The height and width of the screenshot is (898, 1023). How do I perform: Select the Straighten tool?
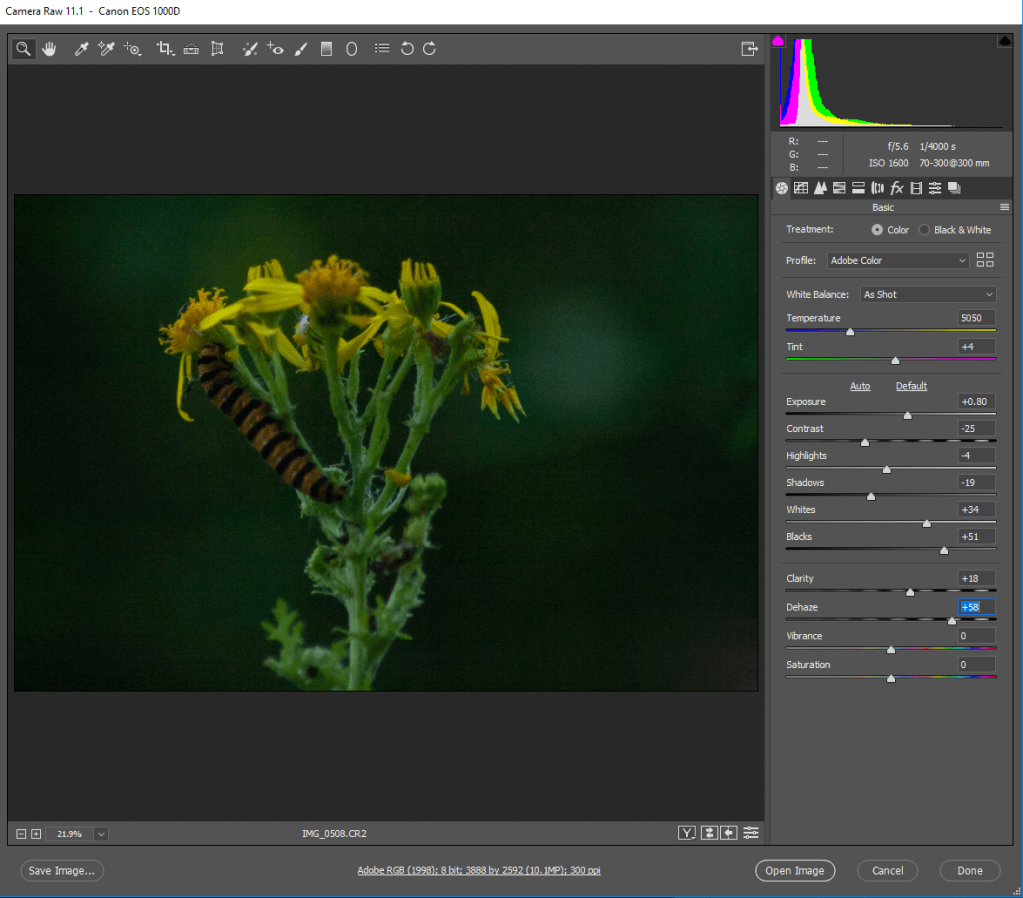click(191, 48)
